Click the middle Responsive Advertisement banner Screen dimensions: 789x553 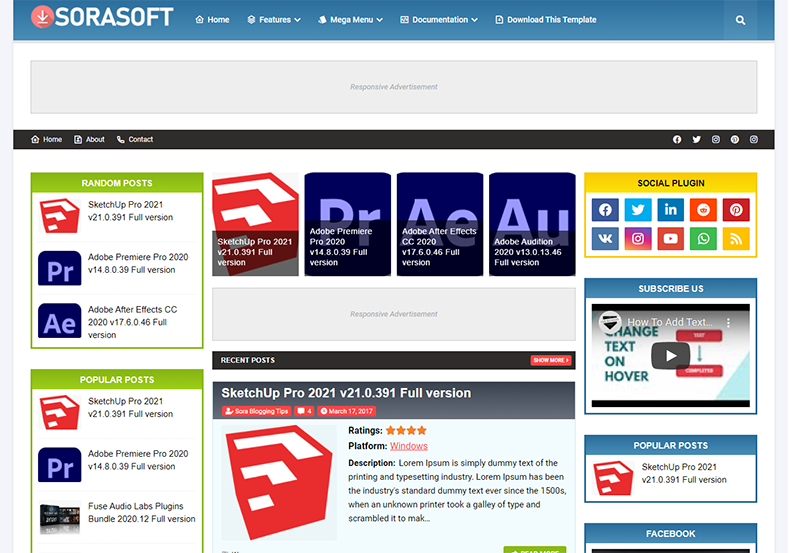coord(393,314)
